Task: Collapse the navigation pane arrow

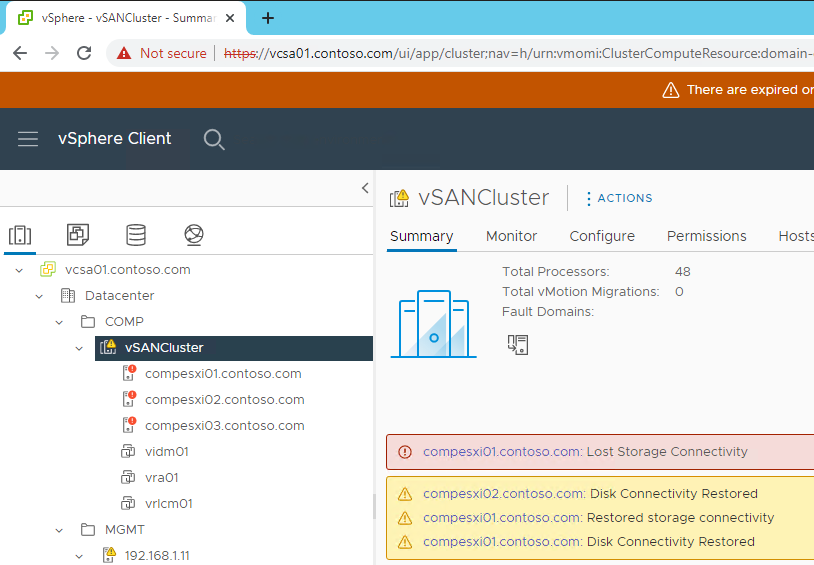Action: (365, 188)
